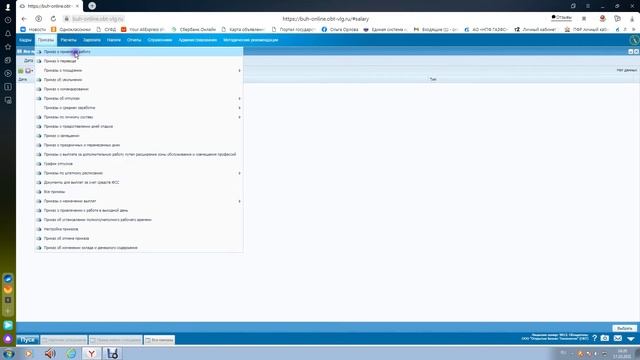
Task: Click the camera screenshot icon
Action: pos(605,338)
